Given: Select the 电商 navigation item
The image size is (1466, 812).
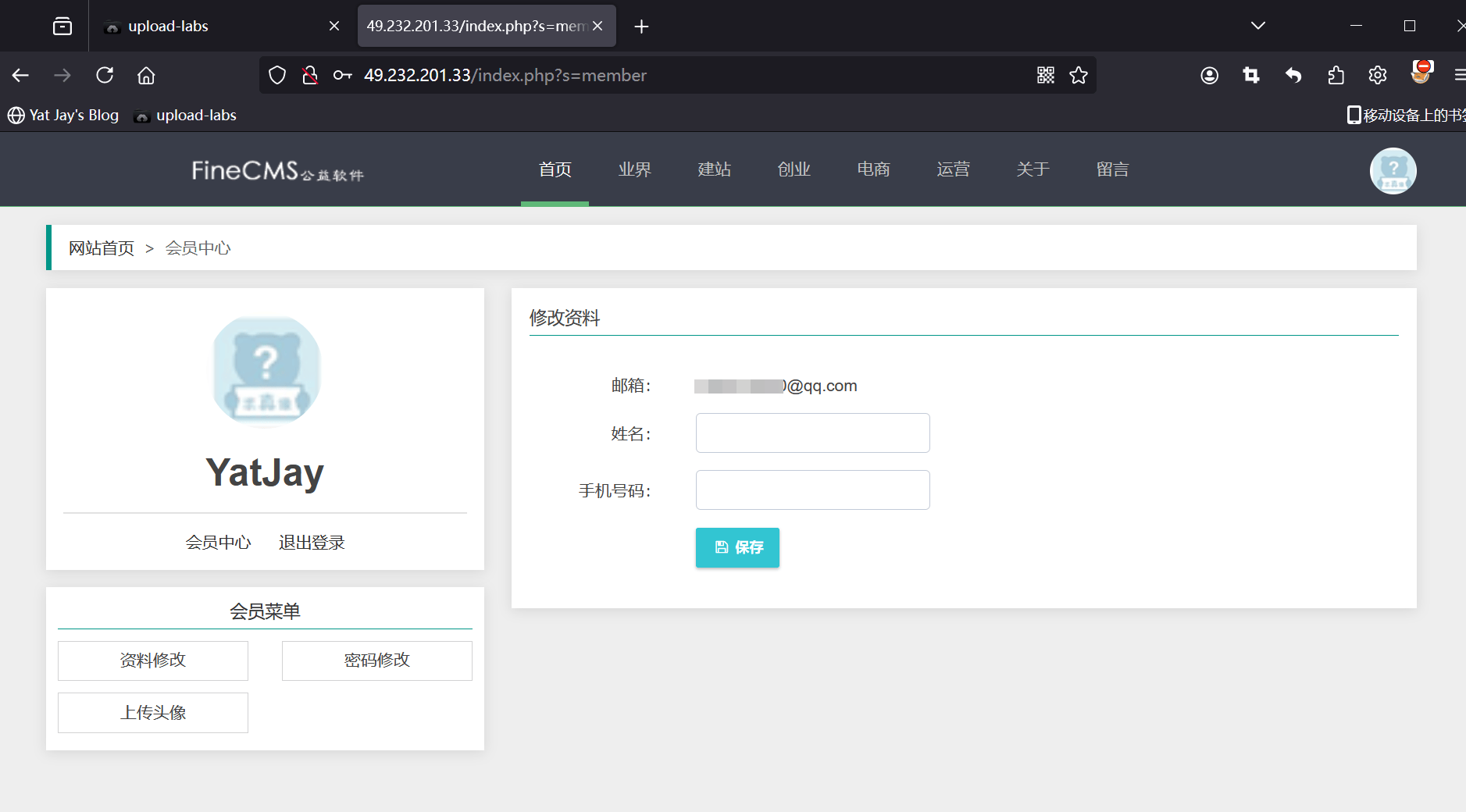Looking at the screenshot, I should (x=874, y=169).
